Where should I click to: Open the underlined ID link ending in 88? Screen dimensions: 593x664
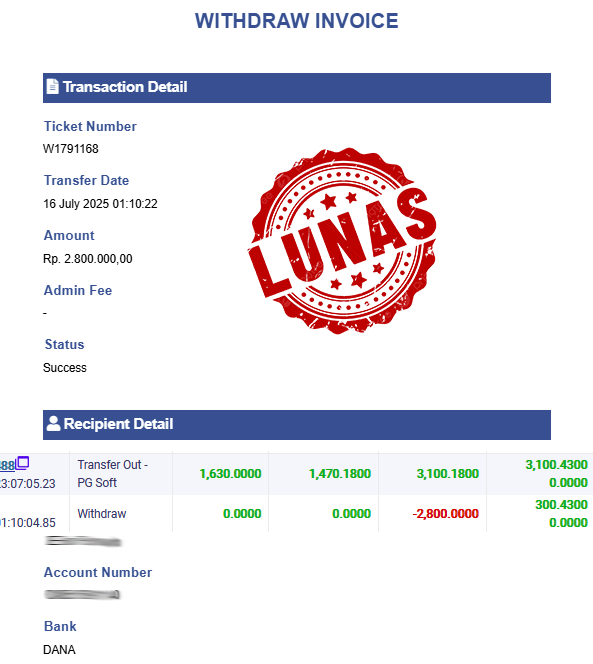point(7,466)
